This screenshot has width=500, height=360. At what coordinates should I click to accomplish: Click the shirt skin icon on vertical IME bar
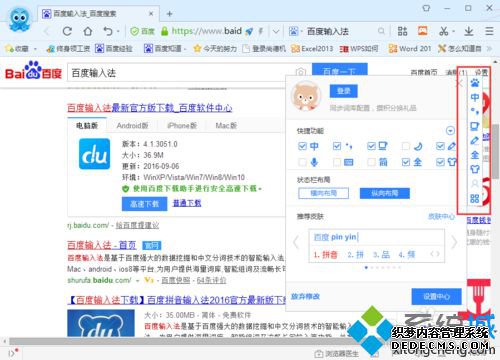(x=475, y=169)
